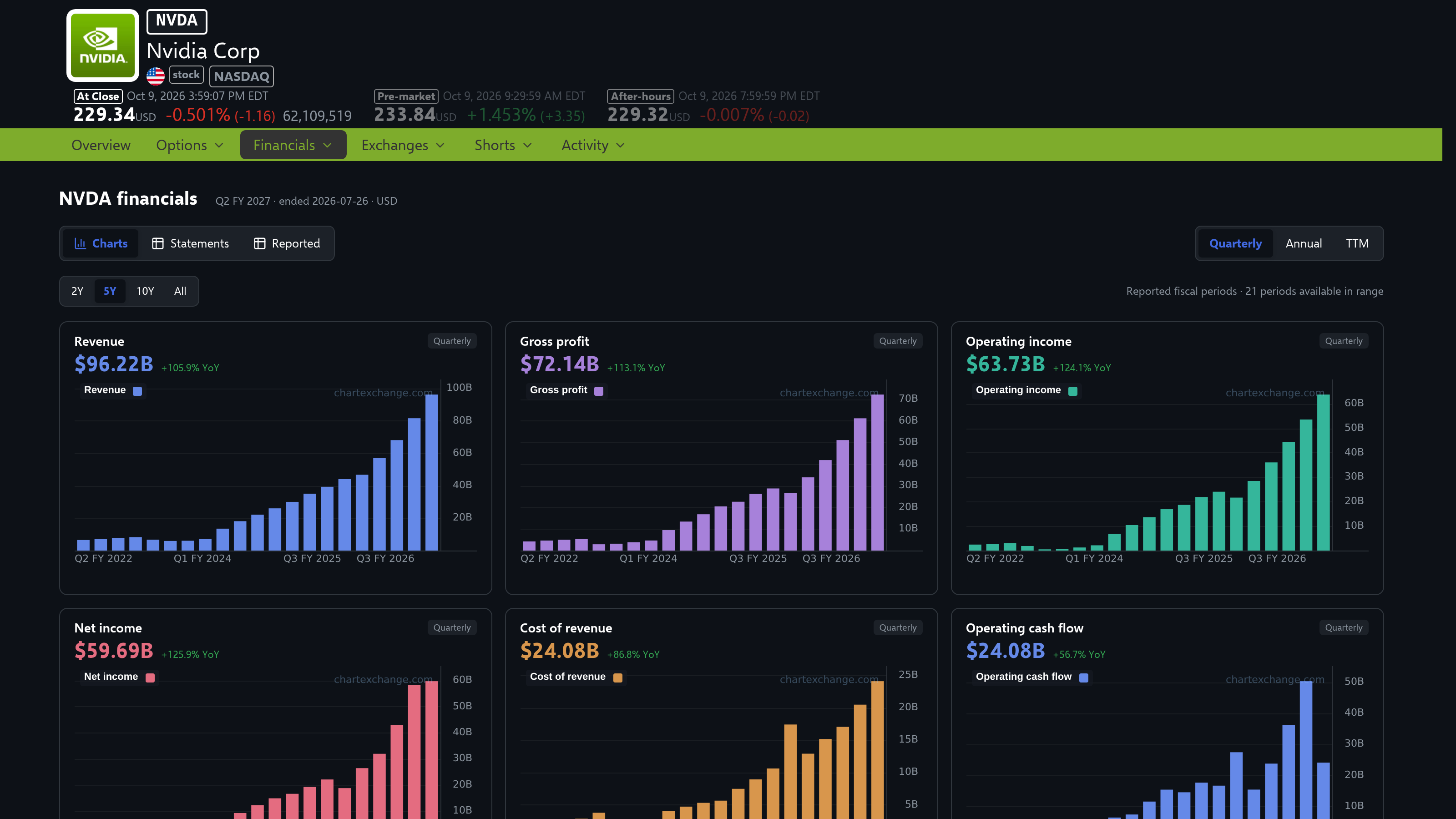Click the NASDAQ exchange badge
The width and height of the screenshot is (1456, 819).
(241, 76)
